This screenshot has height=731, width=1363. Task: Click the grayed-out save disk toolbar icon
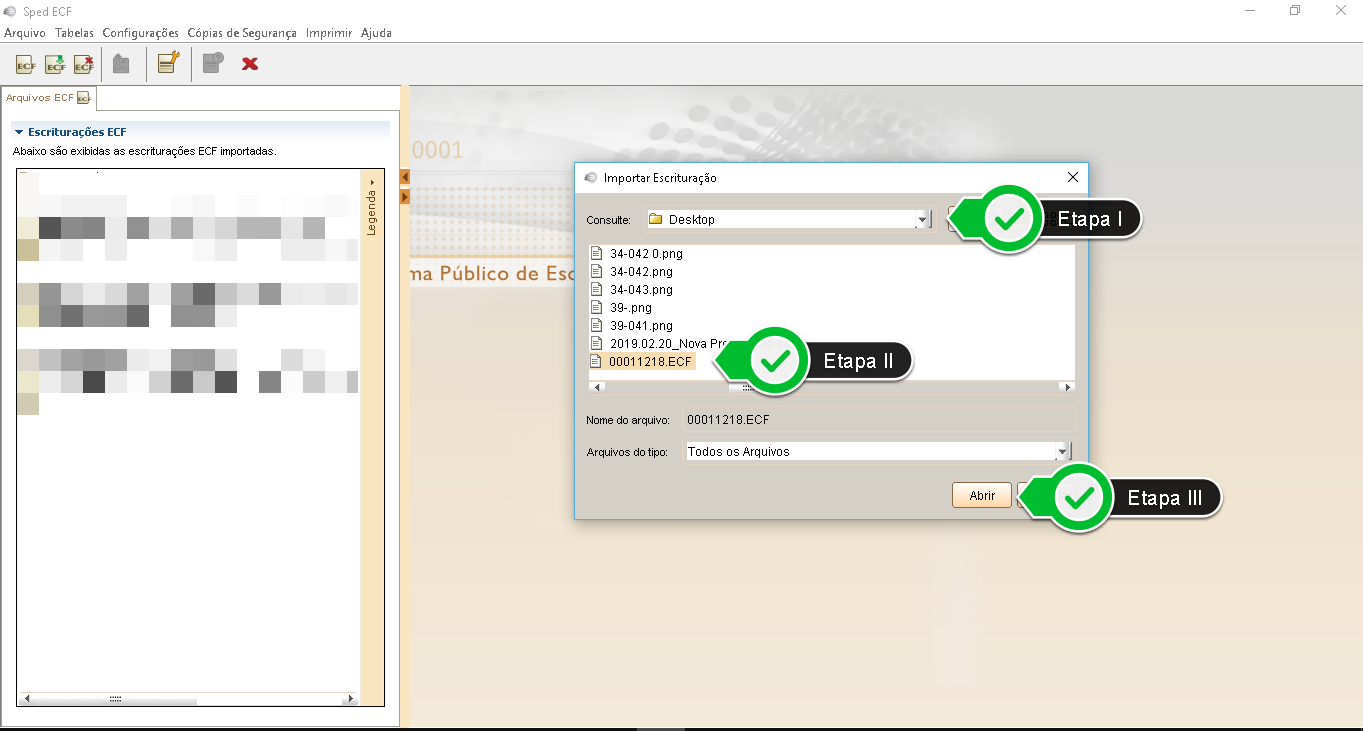[121, 64]
